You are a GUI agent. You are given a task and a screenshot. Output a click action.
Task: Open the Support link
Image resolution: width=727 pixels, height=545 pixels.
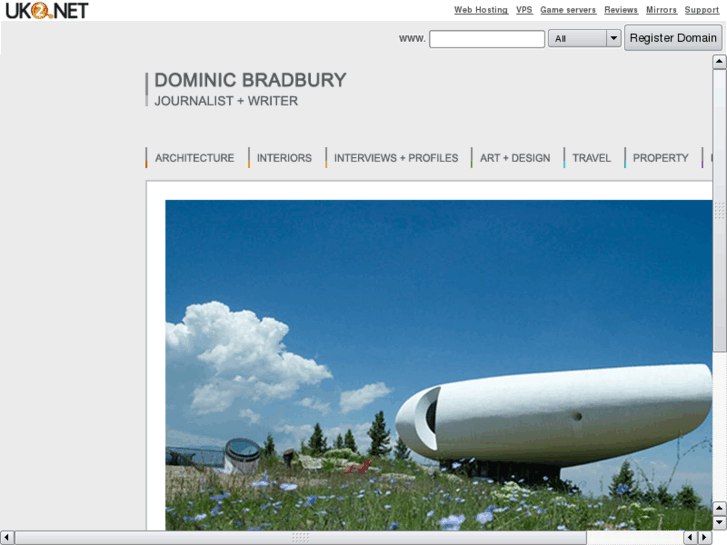702,10
